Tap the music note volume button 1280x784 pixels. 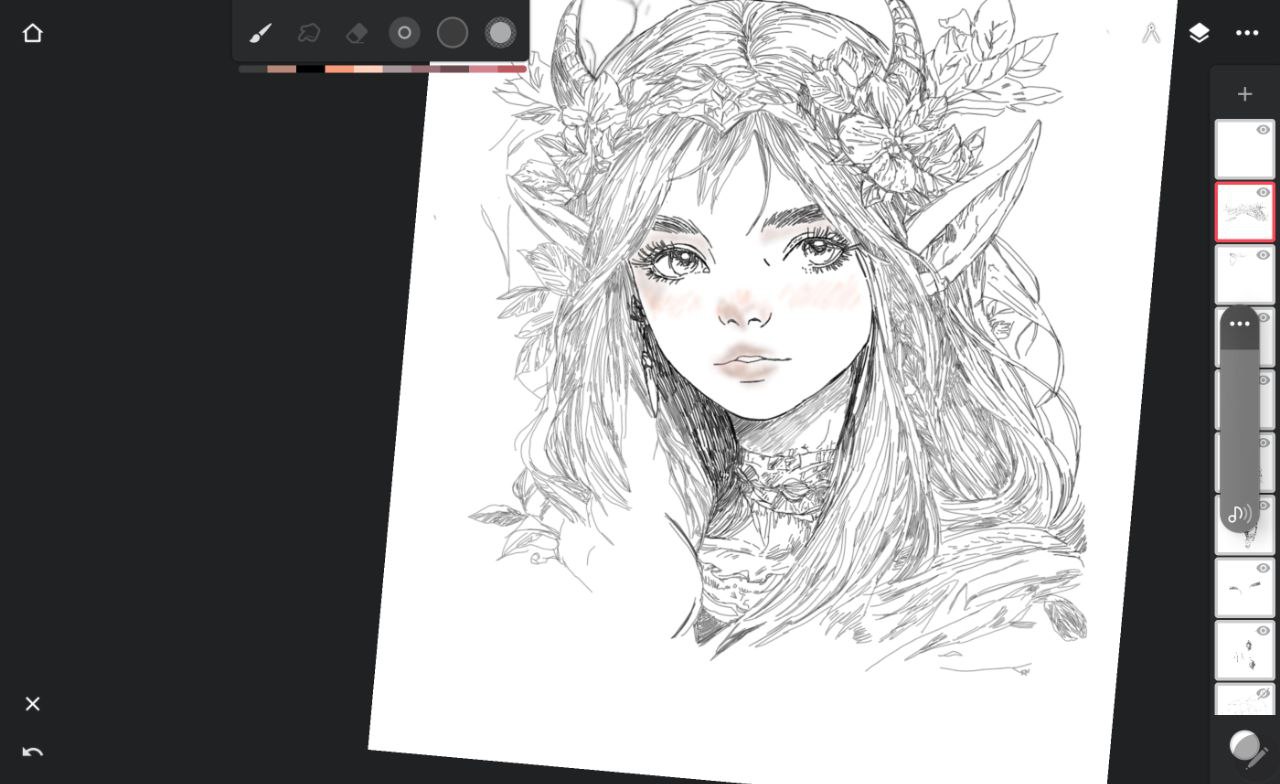tap(1240, 514)
